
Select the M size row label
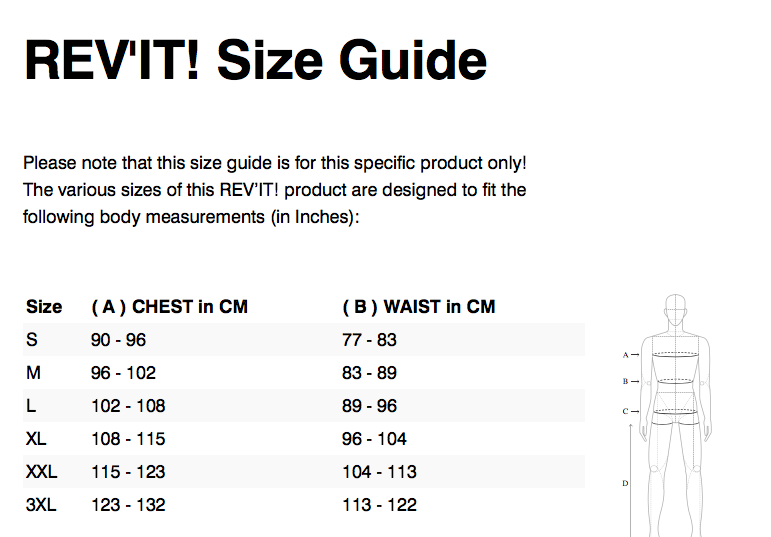[34, 373]
